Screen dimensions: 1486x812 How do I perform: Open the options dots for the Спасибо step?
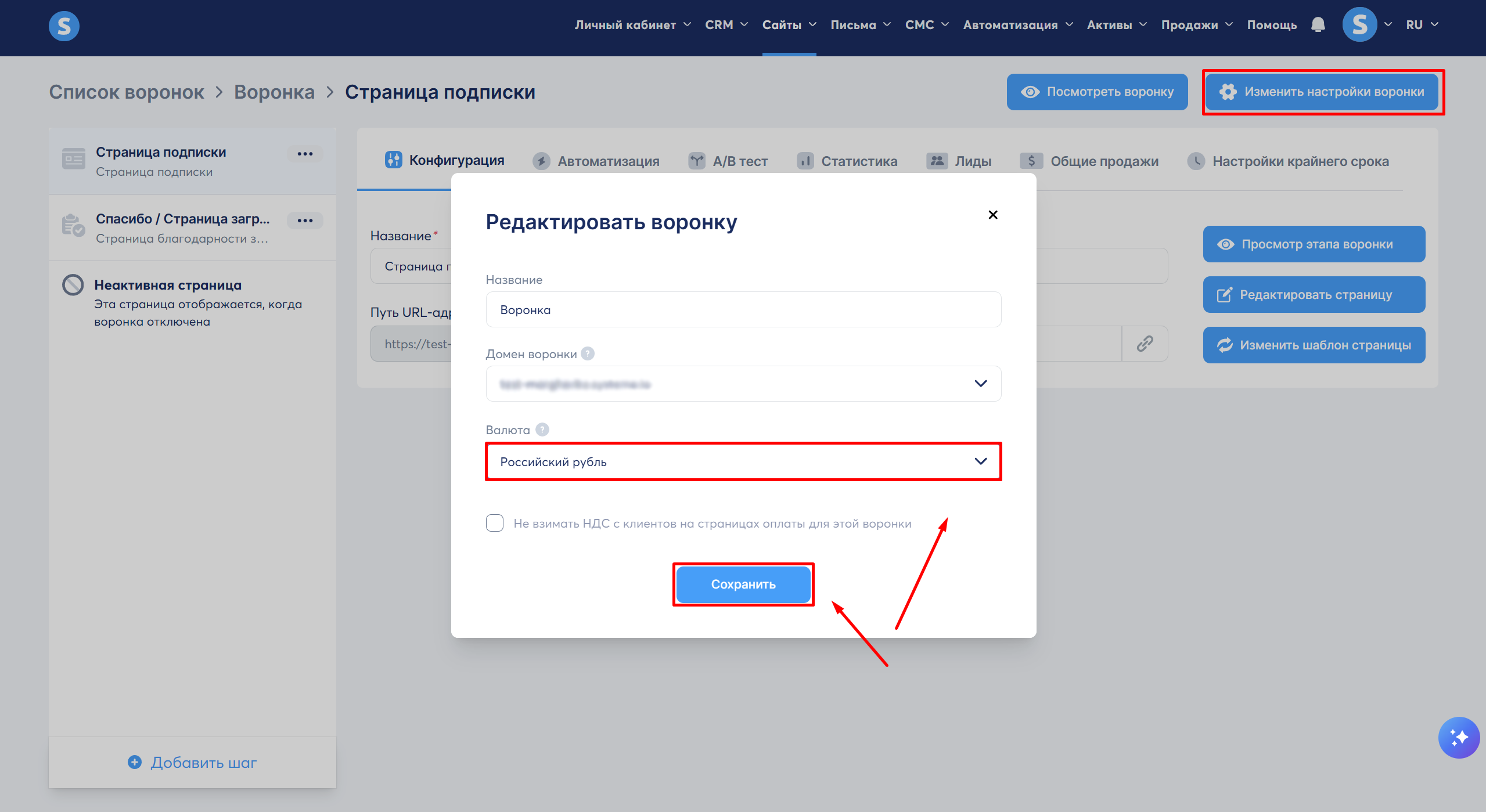point(305,221)
